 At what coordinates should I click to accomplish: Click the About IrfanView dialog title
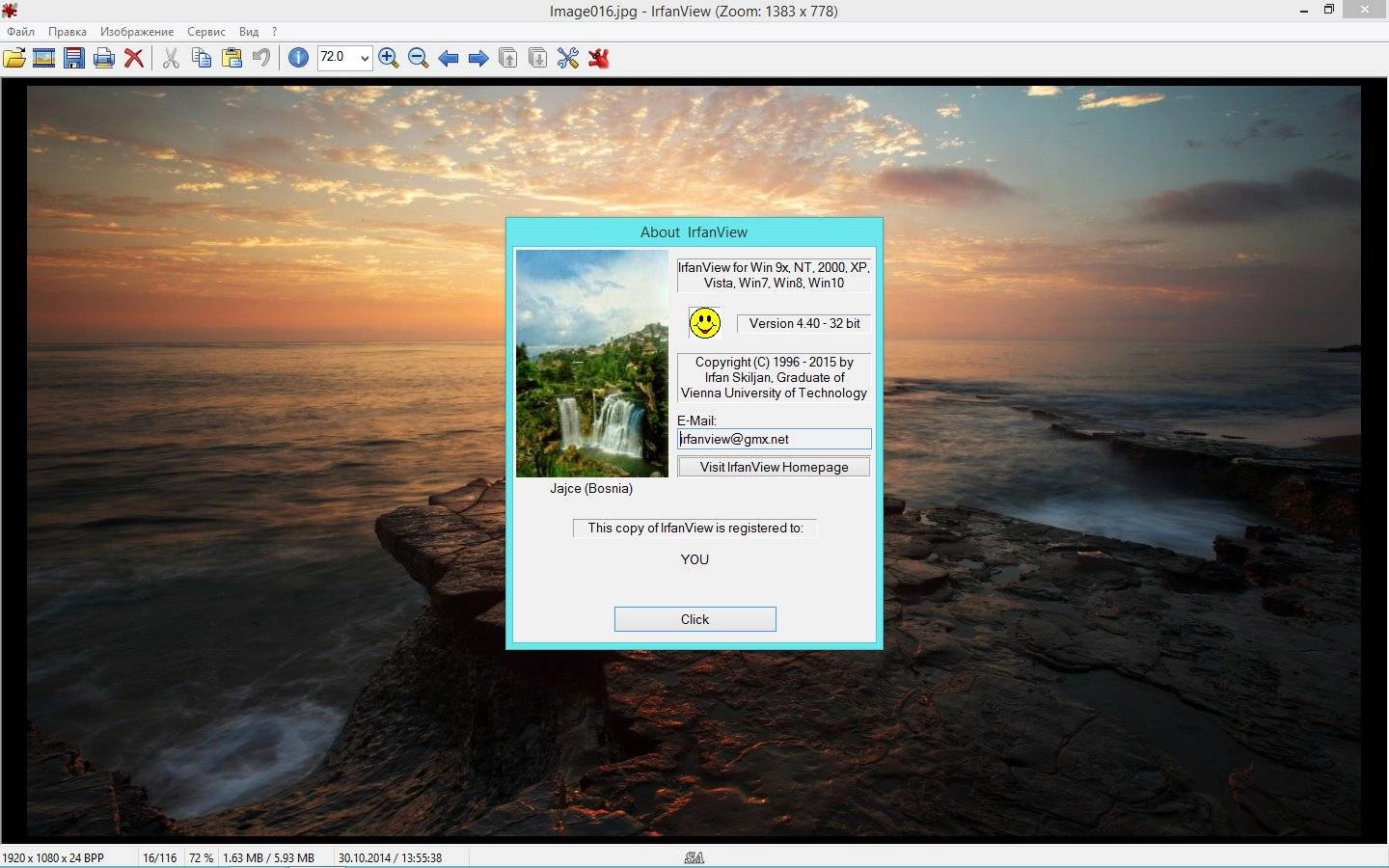coord(694,231)
